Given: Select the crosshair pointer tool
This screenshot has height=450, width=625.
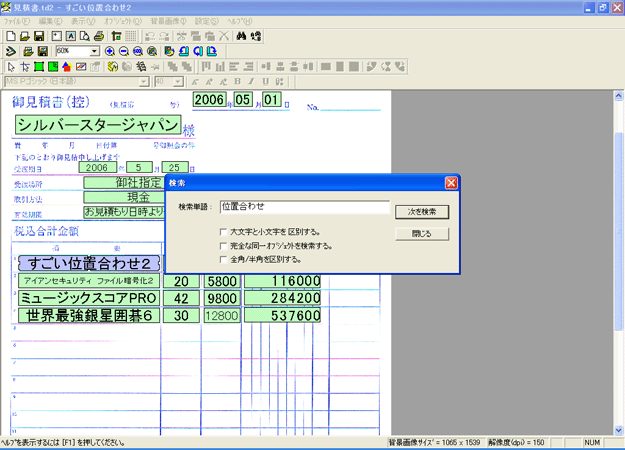Looking at the screenshot, I should click(x=25, y=67).
